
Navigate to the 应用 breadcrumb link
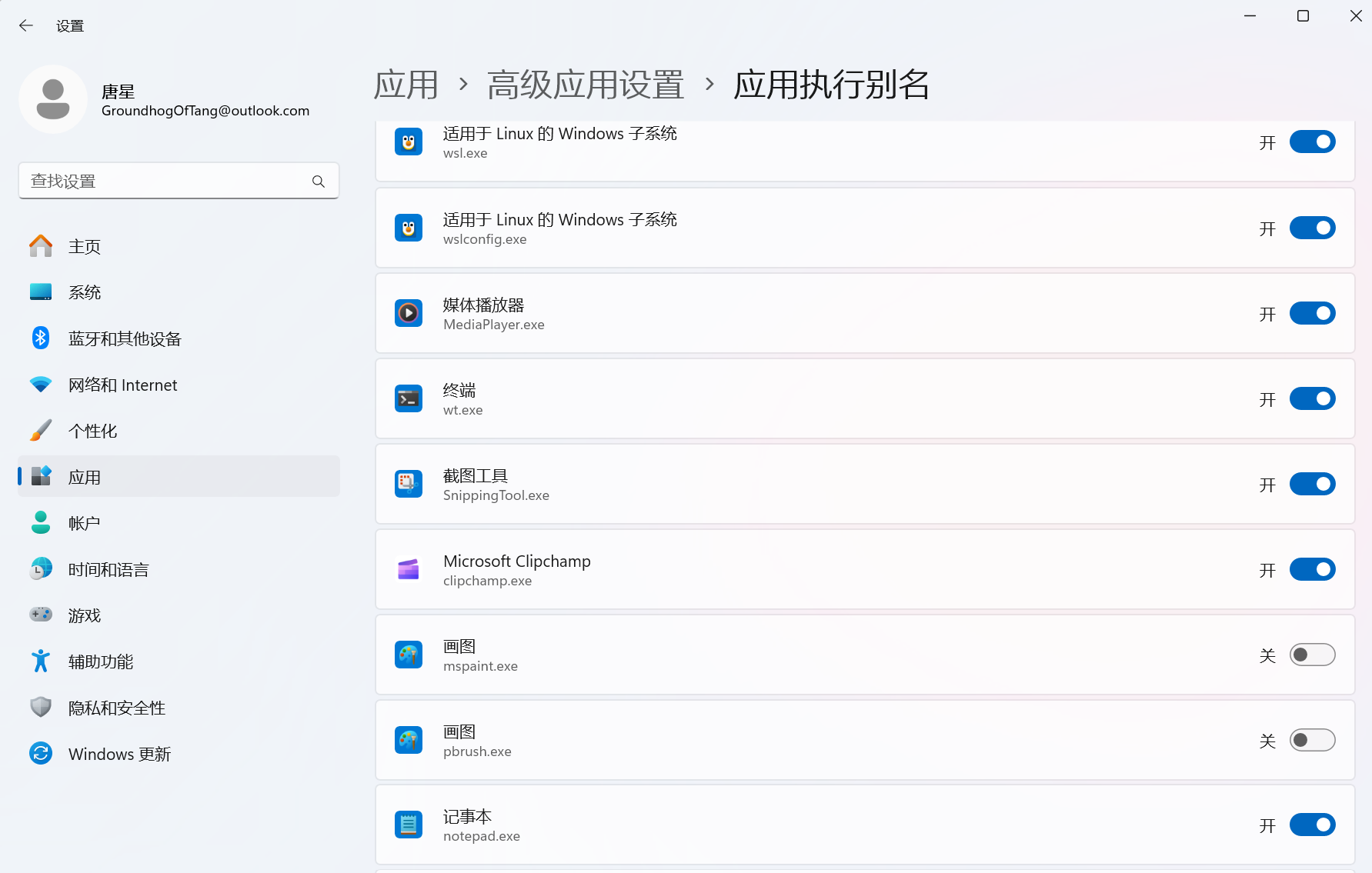(x=406, y=85)
